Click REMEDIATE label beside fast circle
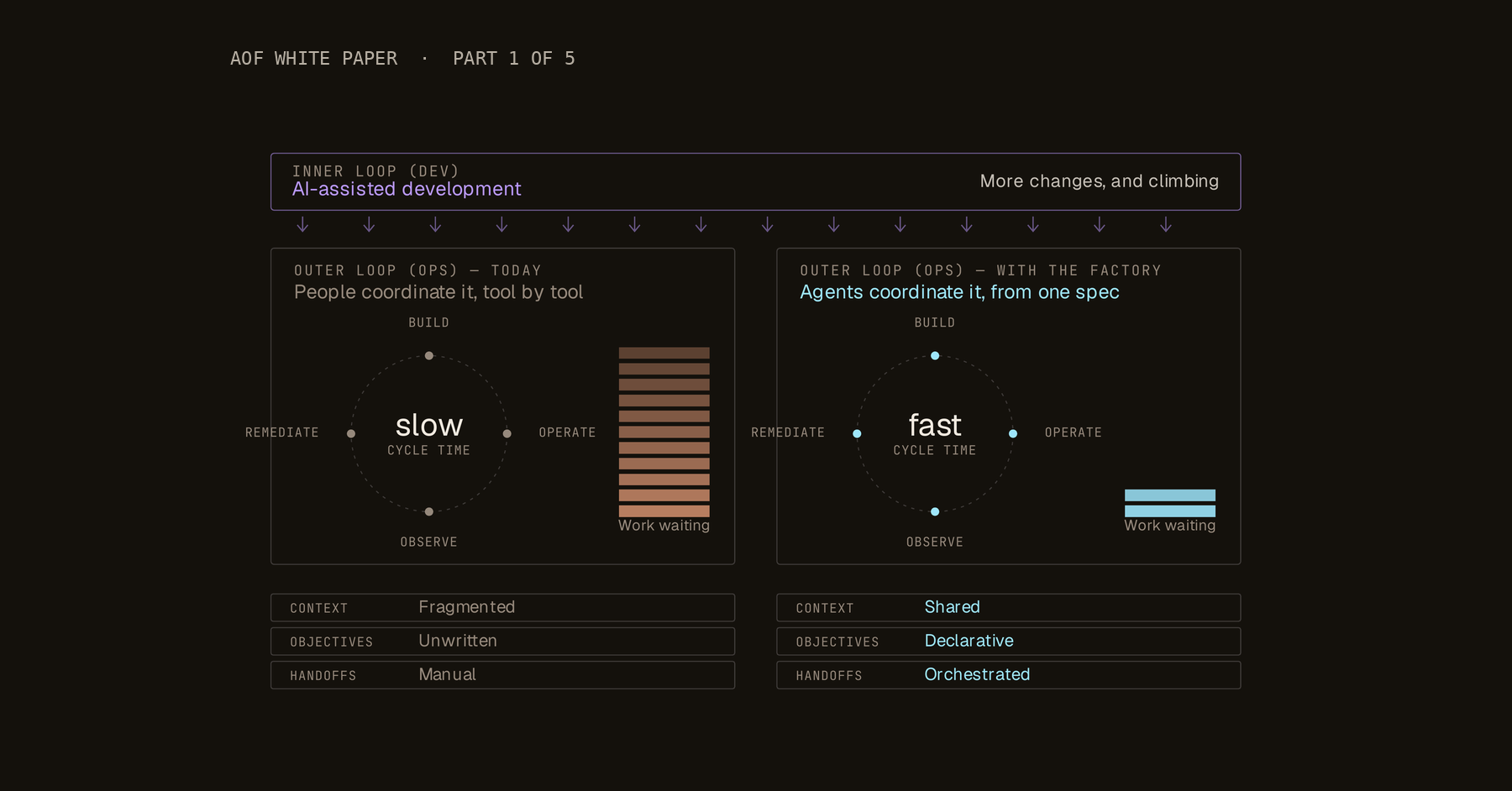 tap(788, 432)
